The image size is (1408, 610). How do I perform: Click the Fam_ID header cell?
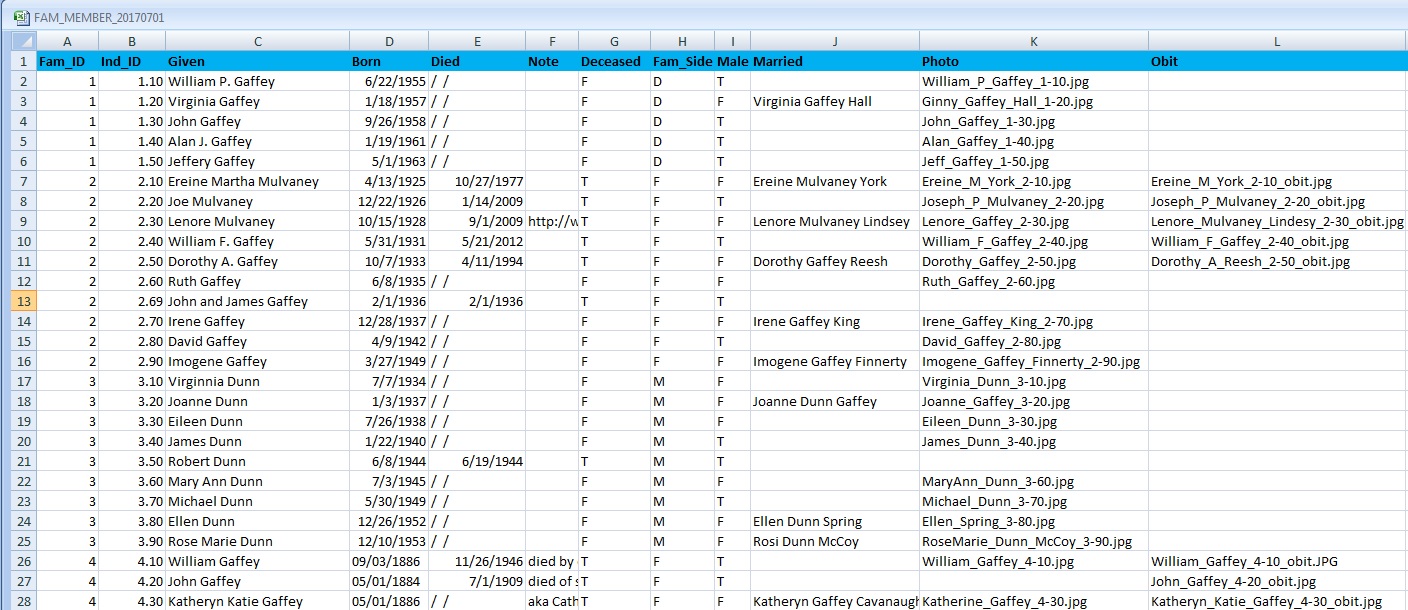coord(67,61)
